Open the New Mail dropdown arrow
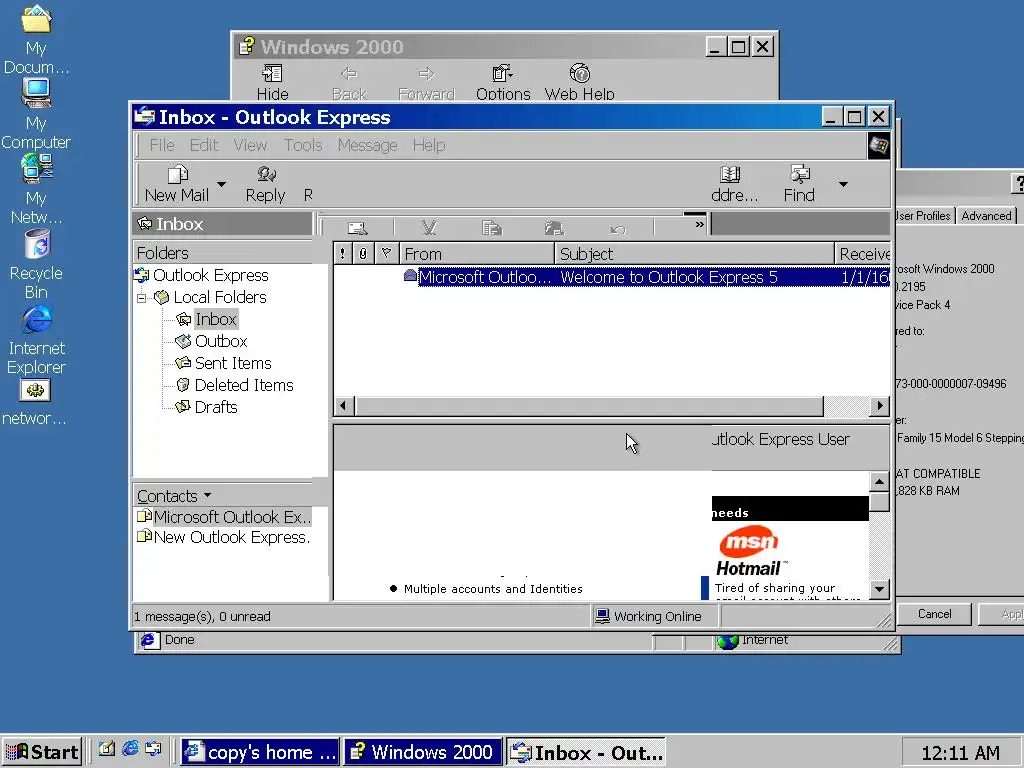 tap(221, 184)
